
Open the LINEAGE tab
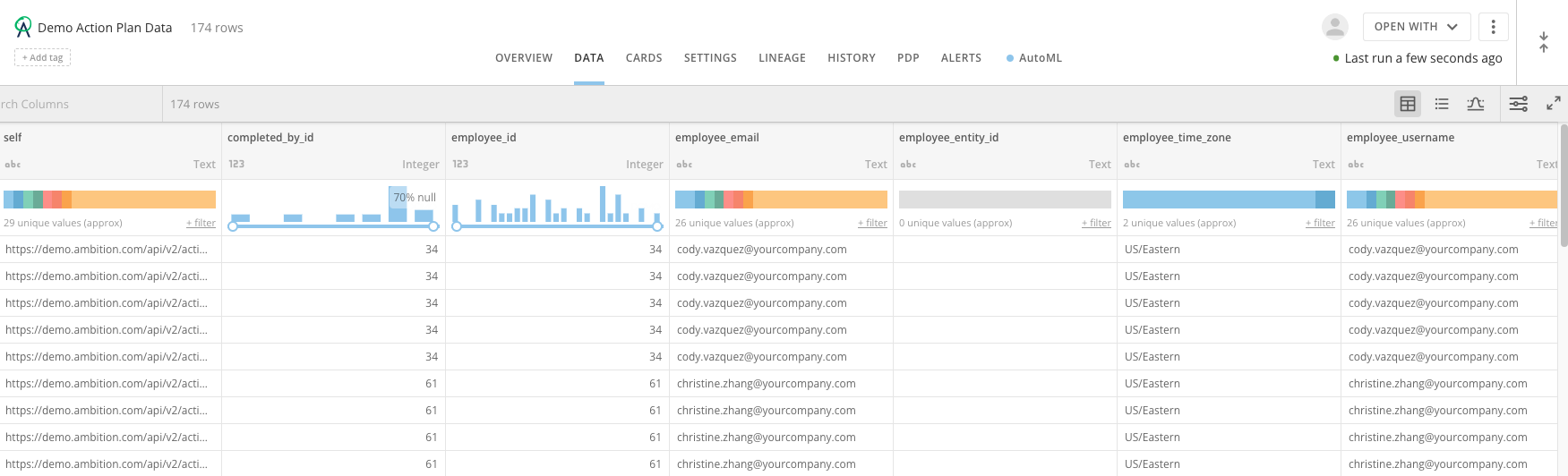[x=782, y=58]
